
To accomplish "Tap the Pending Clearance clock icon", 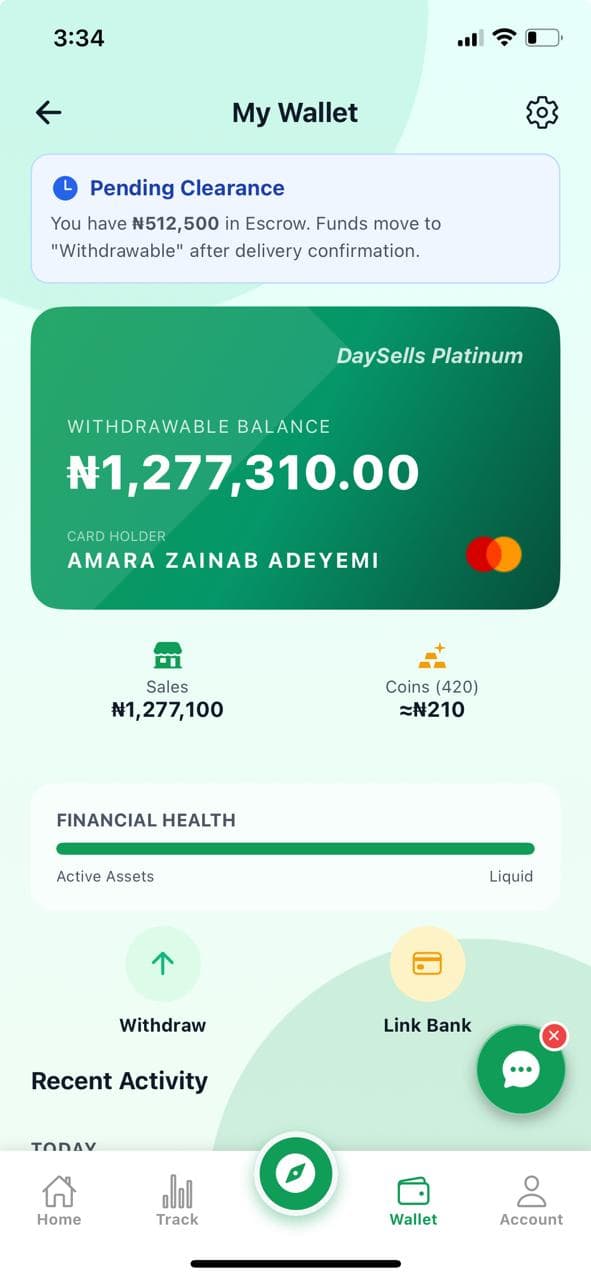I will [65, 188].
